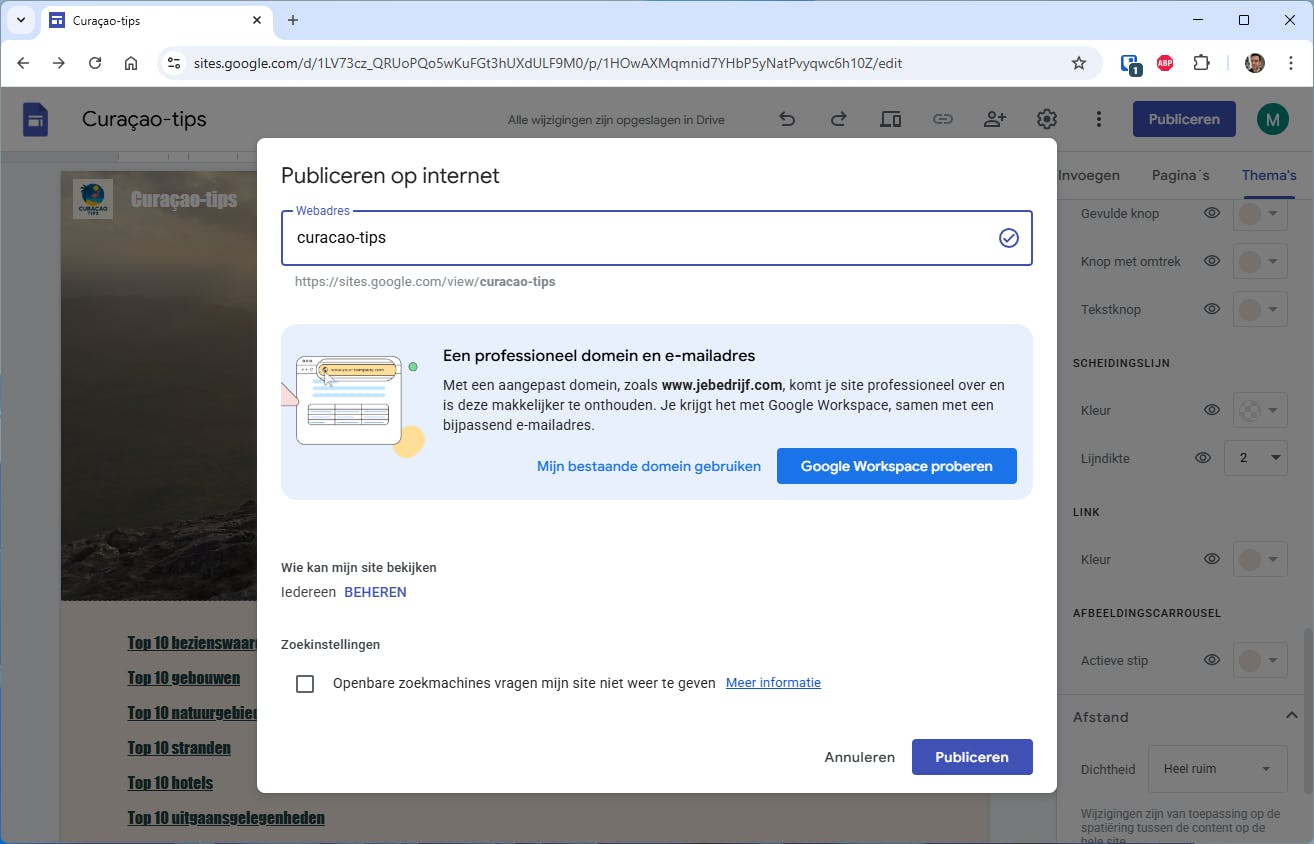Click BEHEREN to manage viewers
Image resolution: width=1314 pixels, height=844 pixels.
pyautogui.click(x=376, y=592)
